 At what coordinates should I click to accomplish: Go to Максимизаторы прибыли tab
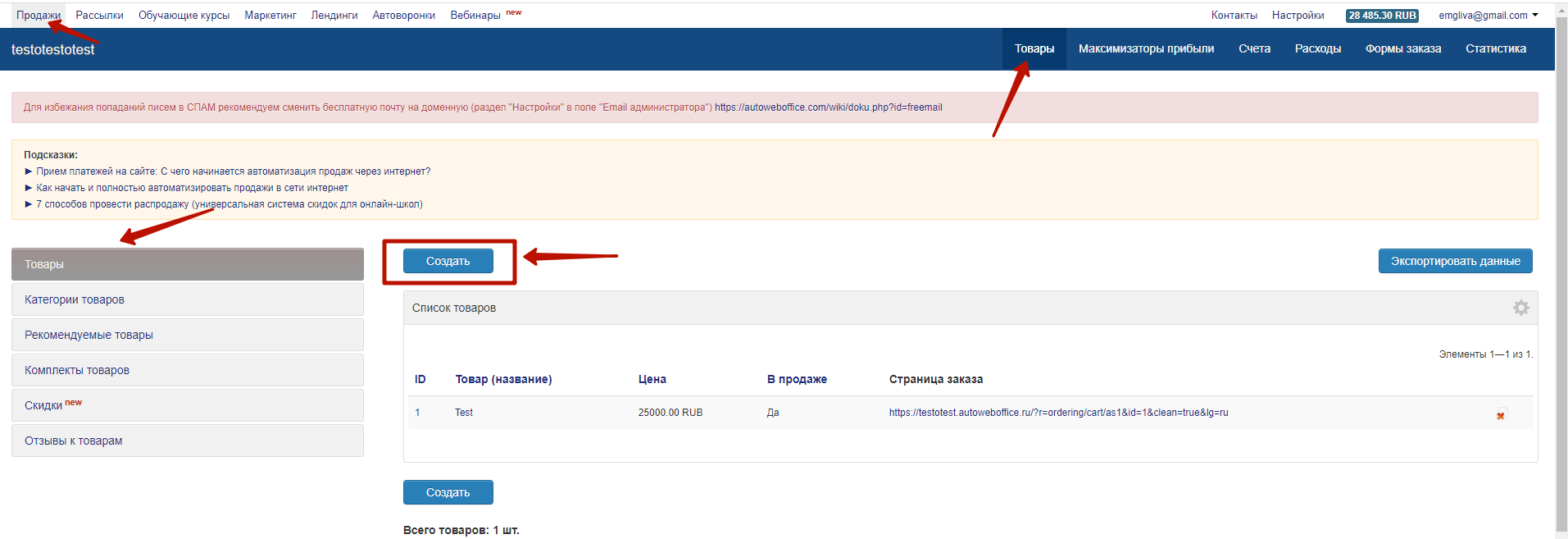(1146, 49)
